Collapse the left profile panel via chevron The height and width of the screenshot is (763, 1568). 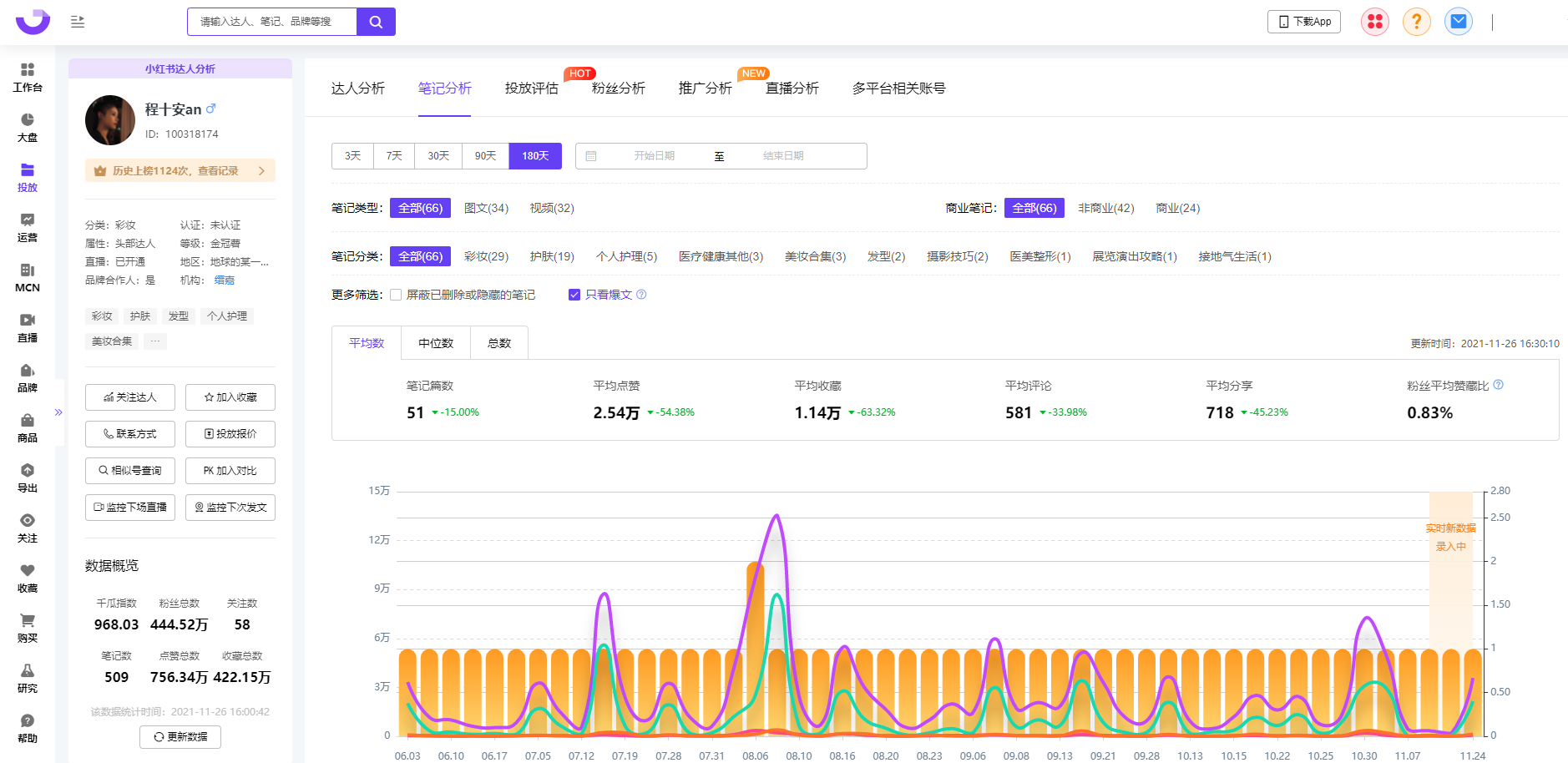58,412
